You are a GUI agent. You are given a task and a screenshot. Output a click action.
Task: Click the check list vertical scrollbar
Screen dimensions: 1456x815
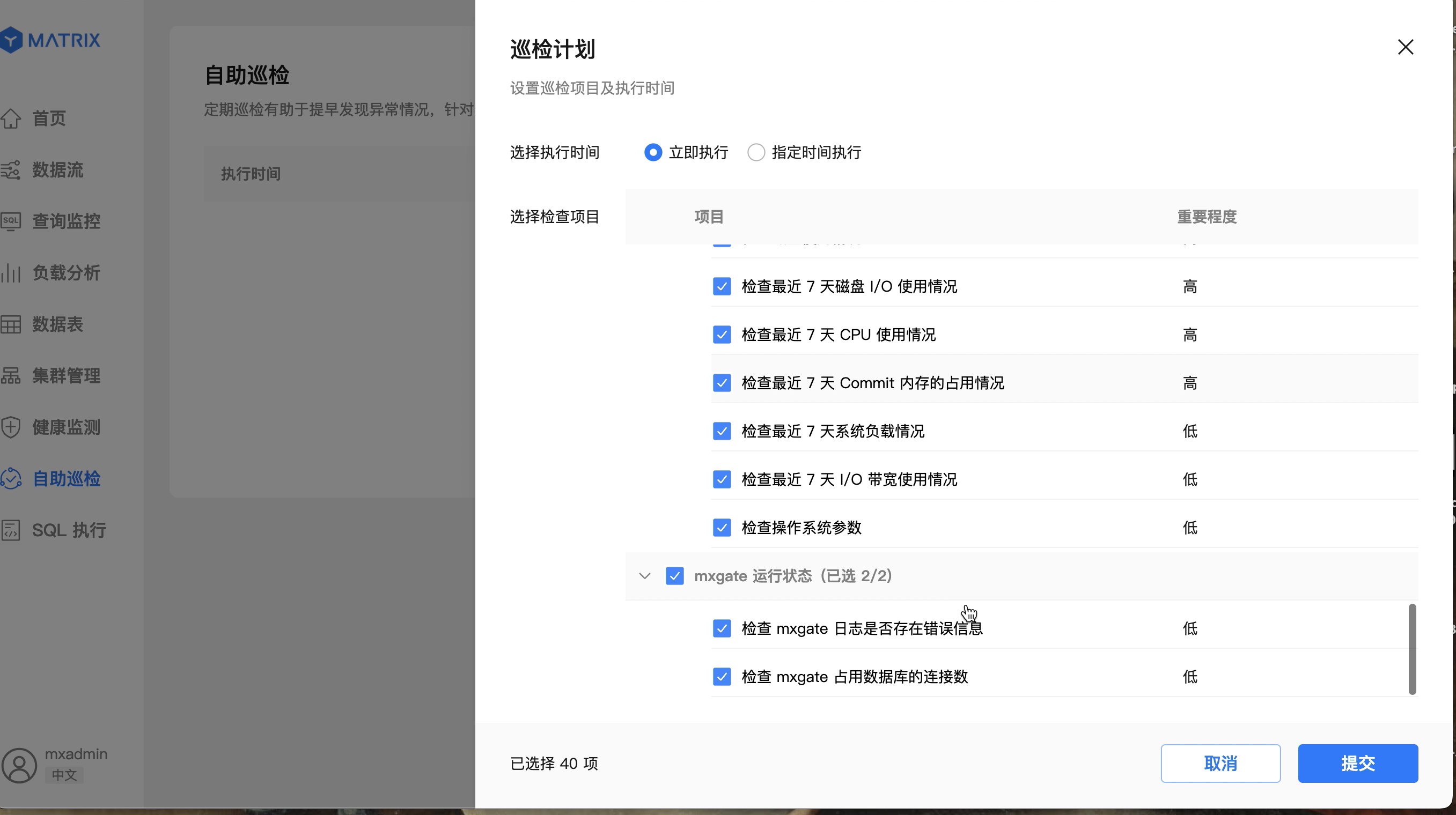point(1412,649)
